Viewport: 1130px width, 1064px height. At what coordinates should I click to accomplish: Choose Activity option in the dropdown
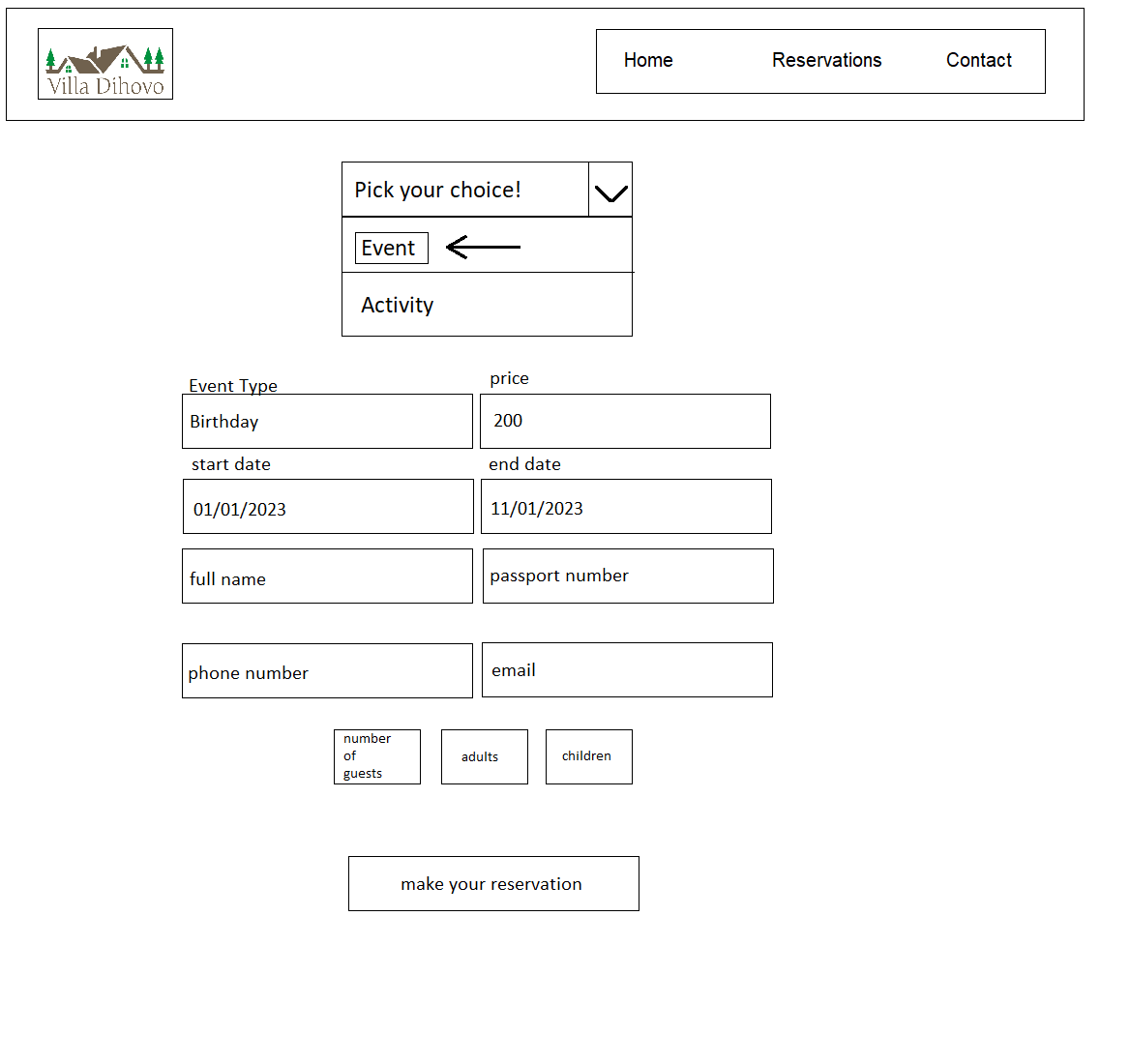(398, 306)
